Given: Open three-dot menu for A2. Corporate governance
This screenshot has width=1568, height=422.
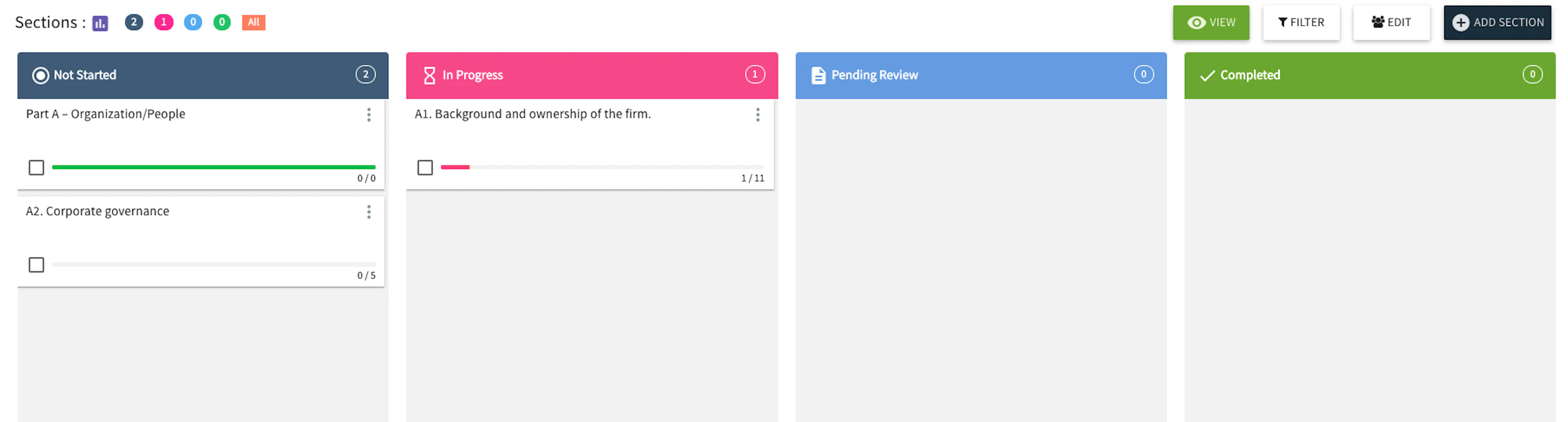Looking at the screenshot, I should pyautogui.click(x=369, y=212).
